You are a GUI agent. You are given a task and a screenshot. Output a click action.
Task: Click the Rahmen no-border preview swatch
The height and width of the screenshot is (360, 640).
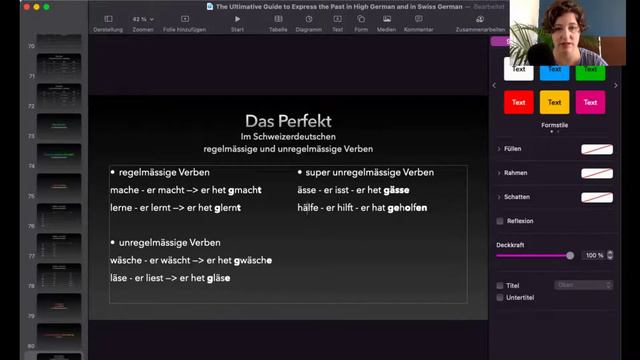click(x=597, y=173)
